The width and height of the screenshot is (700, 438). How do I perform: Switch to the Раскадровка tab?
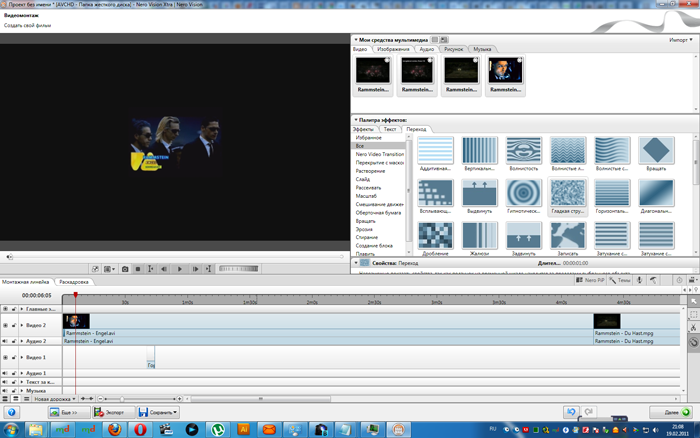click(x=74, y=282)
